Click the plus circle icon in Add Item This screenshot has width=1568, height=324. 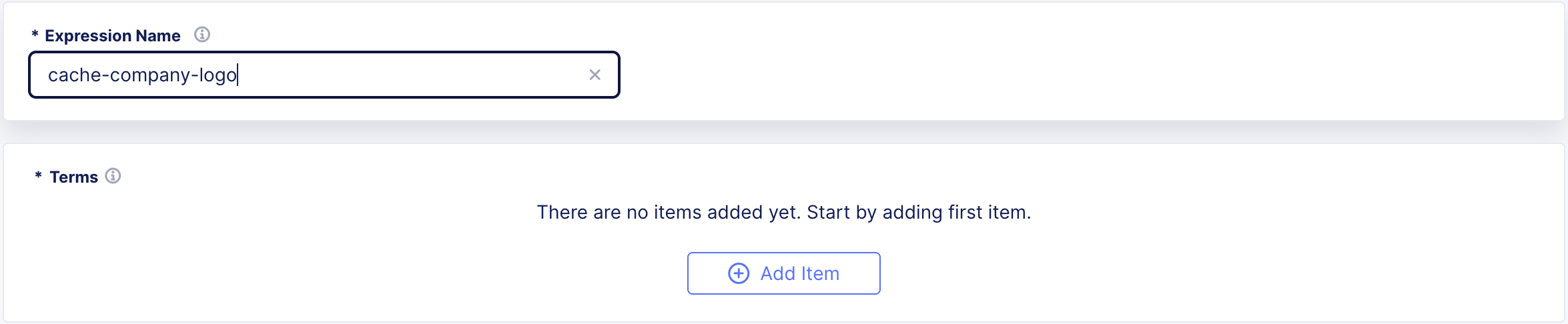738,273
